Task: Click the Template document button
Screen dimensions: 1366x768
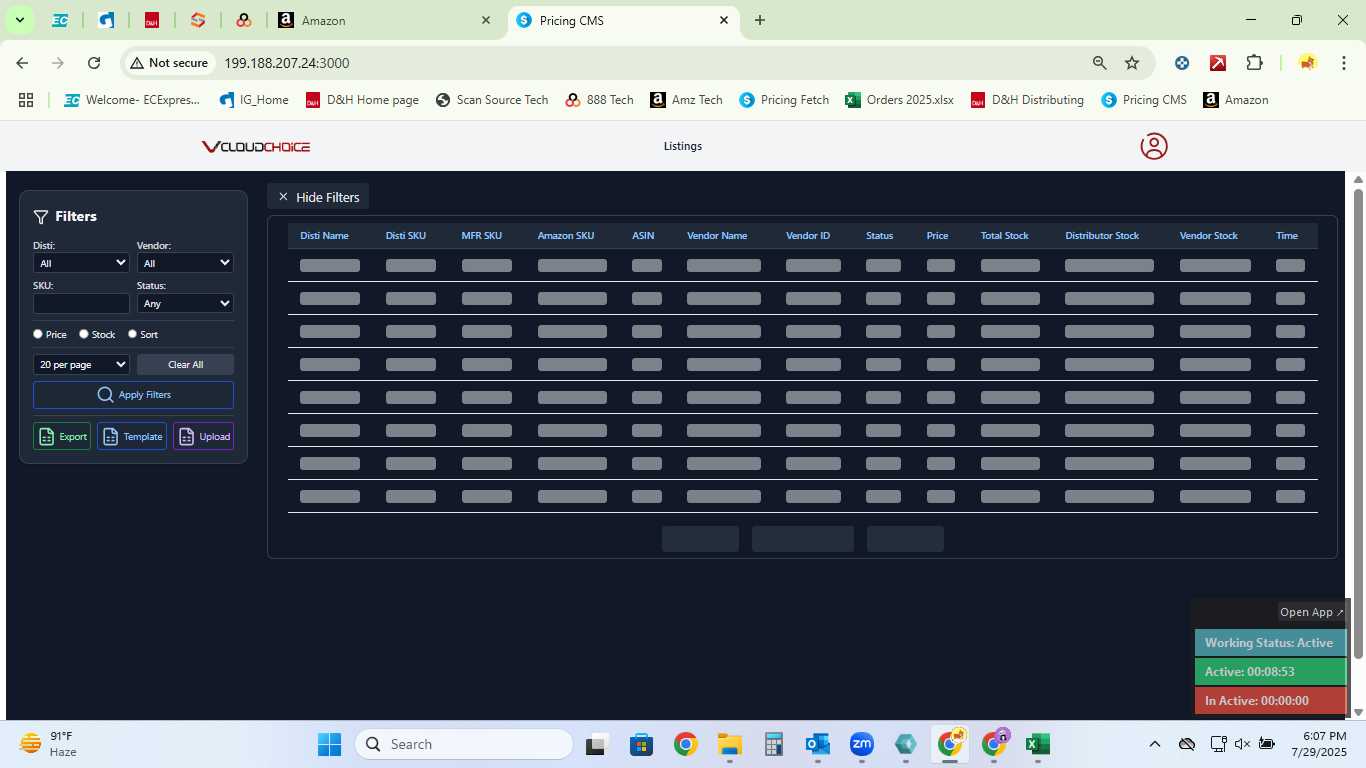Action: click(x=132, y=436)
